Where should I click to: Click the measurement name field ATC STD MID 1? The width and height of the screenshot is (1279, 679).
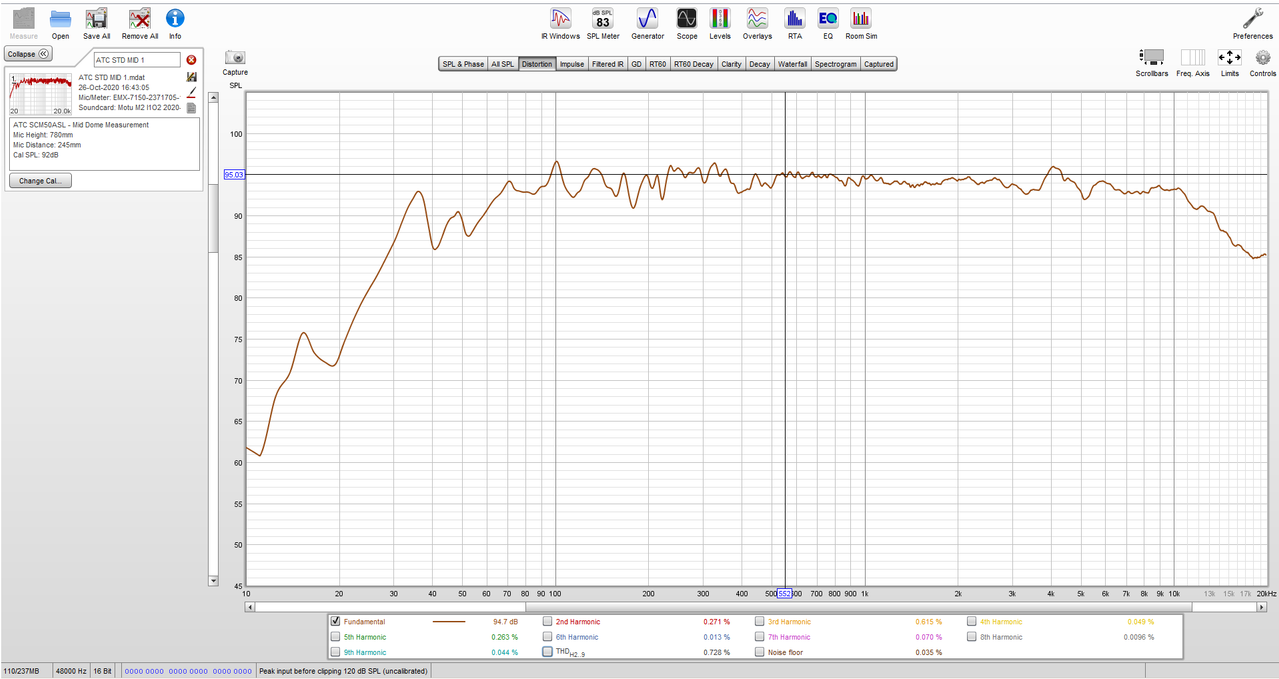136,60
